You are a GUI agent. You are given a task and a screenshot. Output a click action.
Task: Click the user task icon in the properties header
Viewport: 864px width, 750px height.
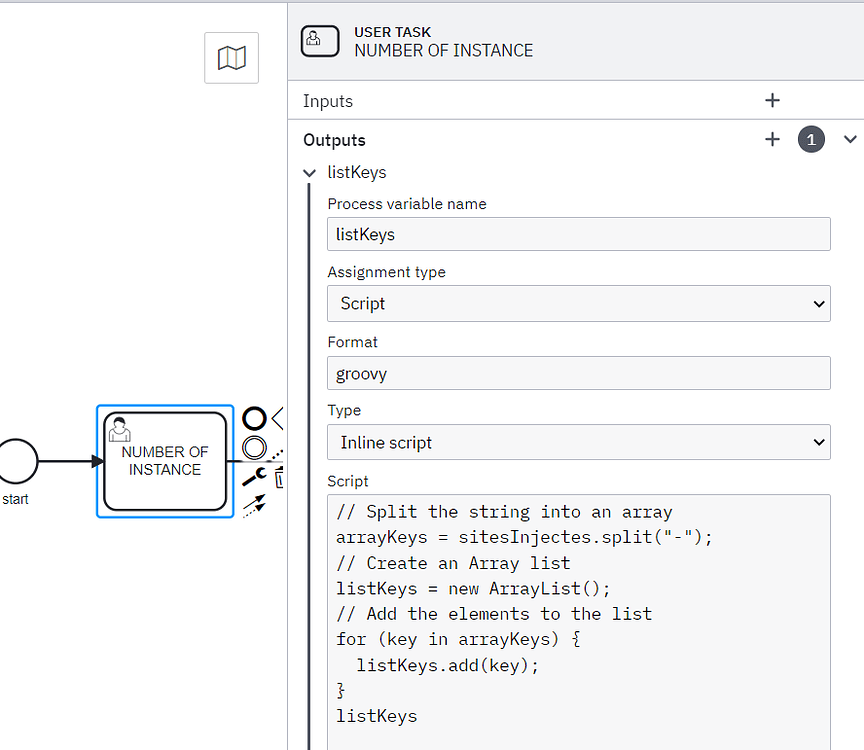[320, 41]
